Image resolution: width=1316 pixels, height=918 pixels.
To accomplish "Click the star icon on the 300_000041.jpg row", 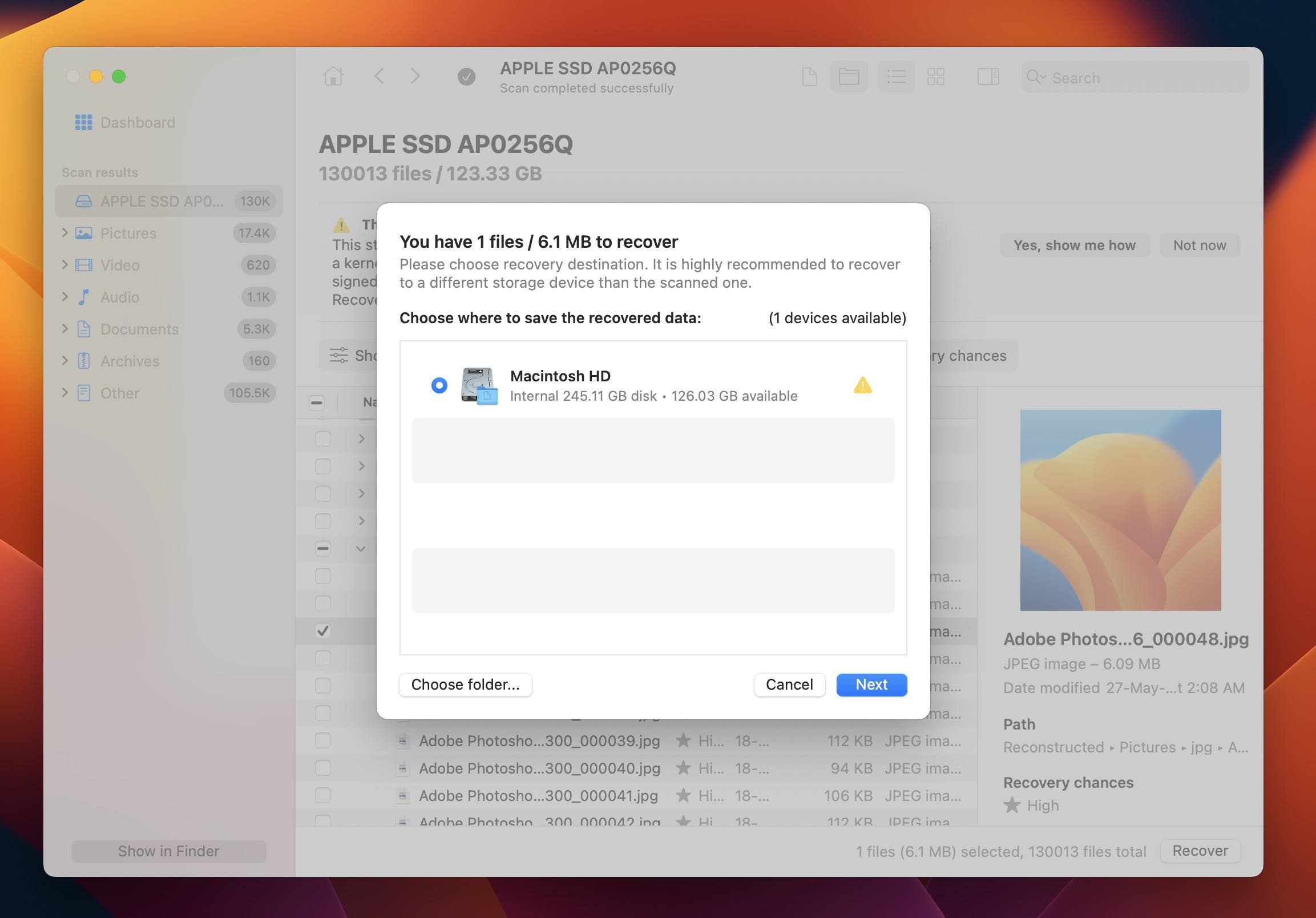I will 683,795.
